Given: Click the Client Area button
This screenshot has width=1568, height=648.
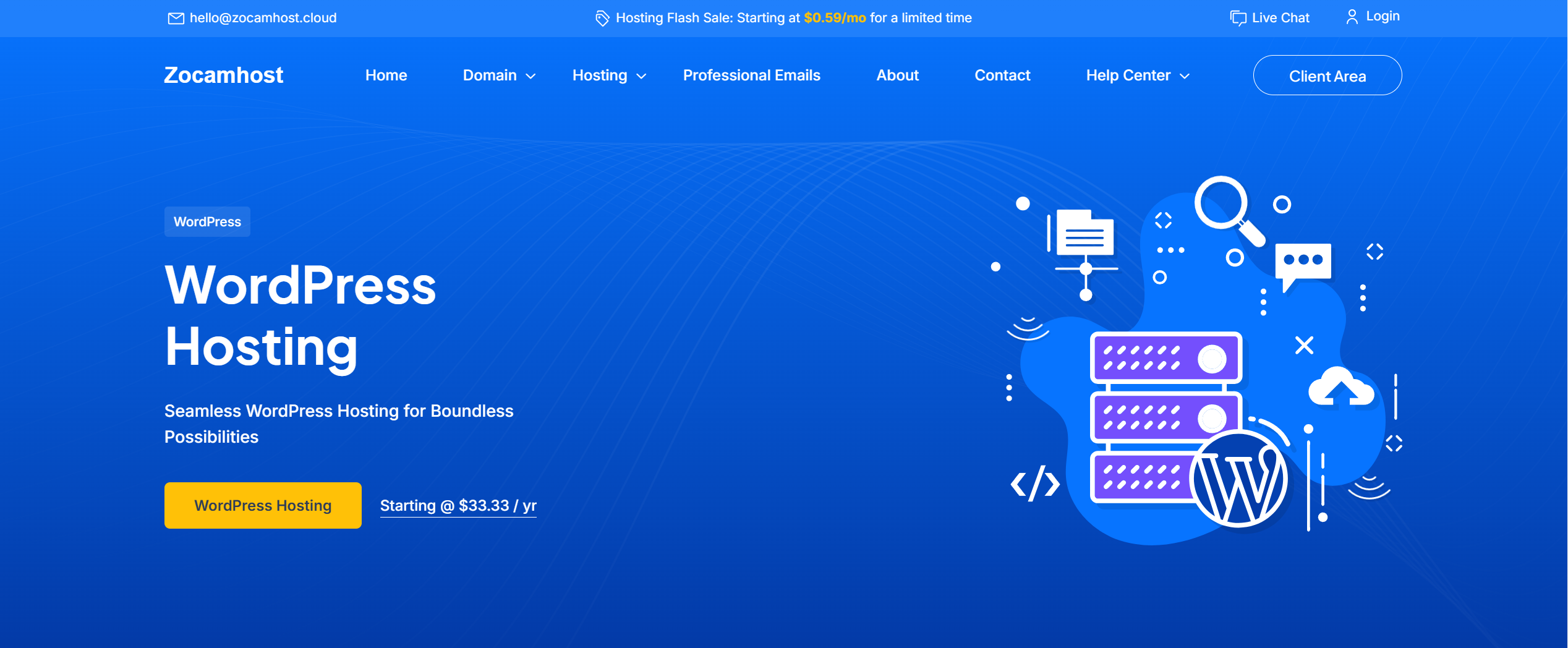Looking at the screenshot, I should pos(1327,75).
